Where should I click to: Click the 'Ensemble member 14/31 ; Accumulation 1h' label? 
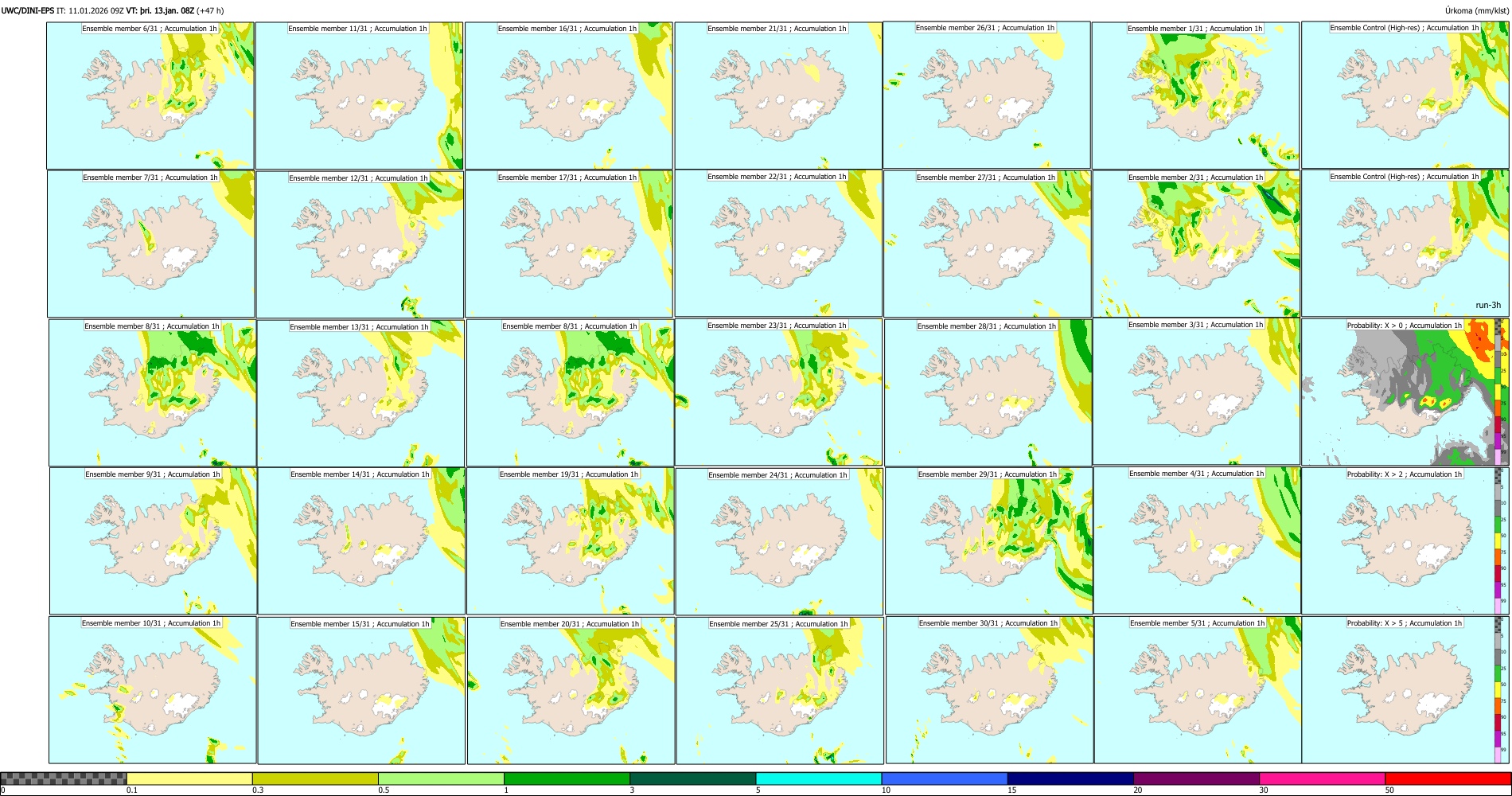click(360, 474)
